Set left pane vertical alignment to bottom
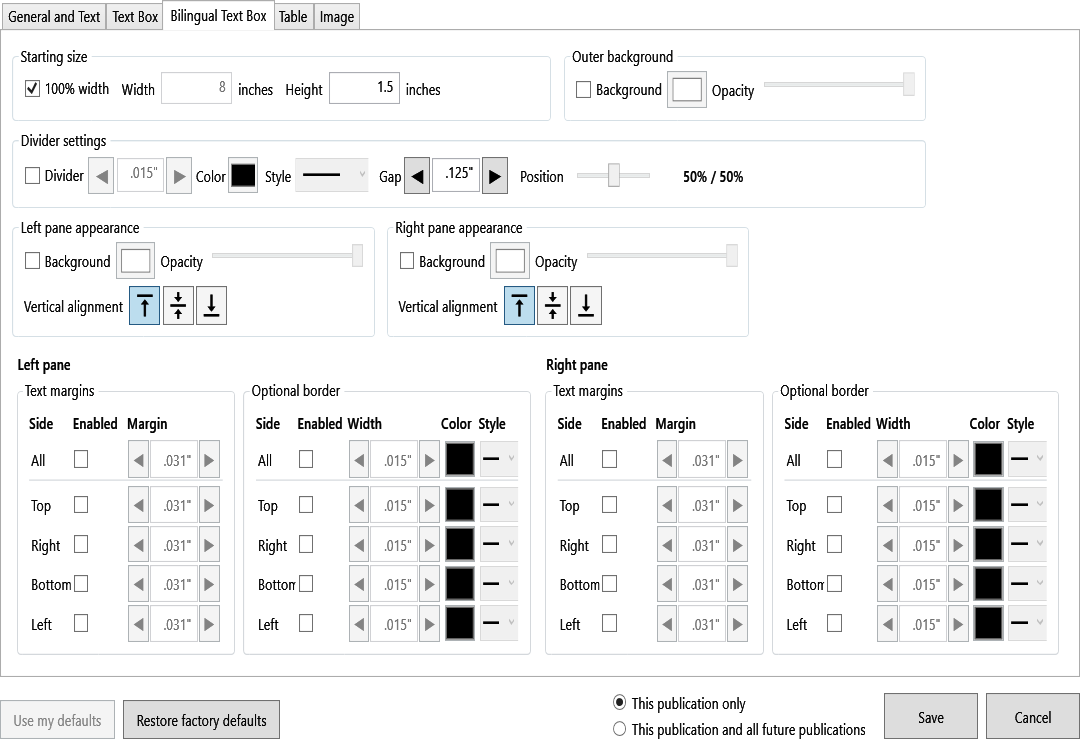The image size is (1080, 740). click(x=211, y=305)
